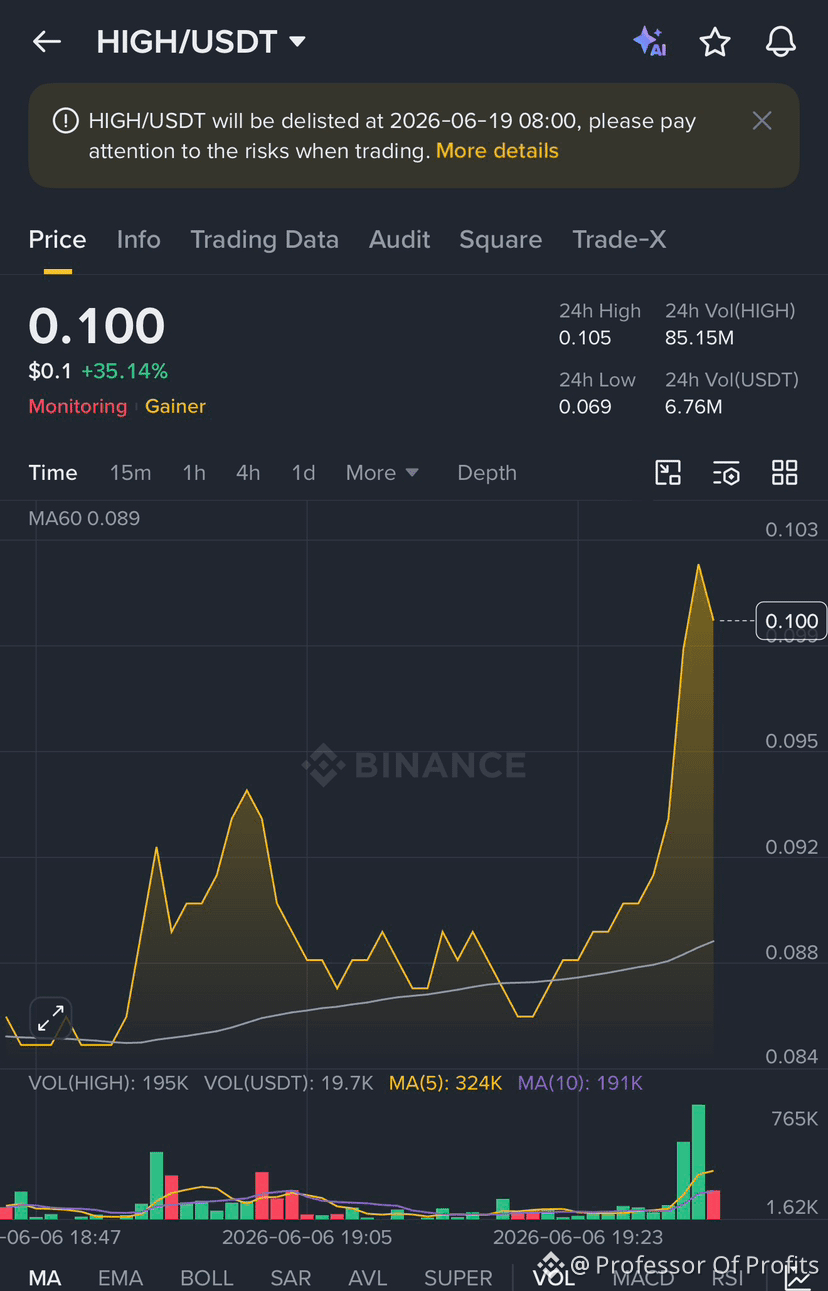Open the Trade-X tab
This screenshot has width=828, height=1291.
tap(619, 240)
